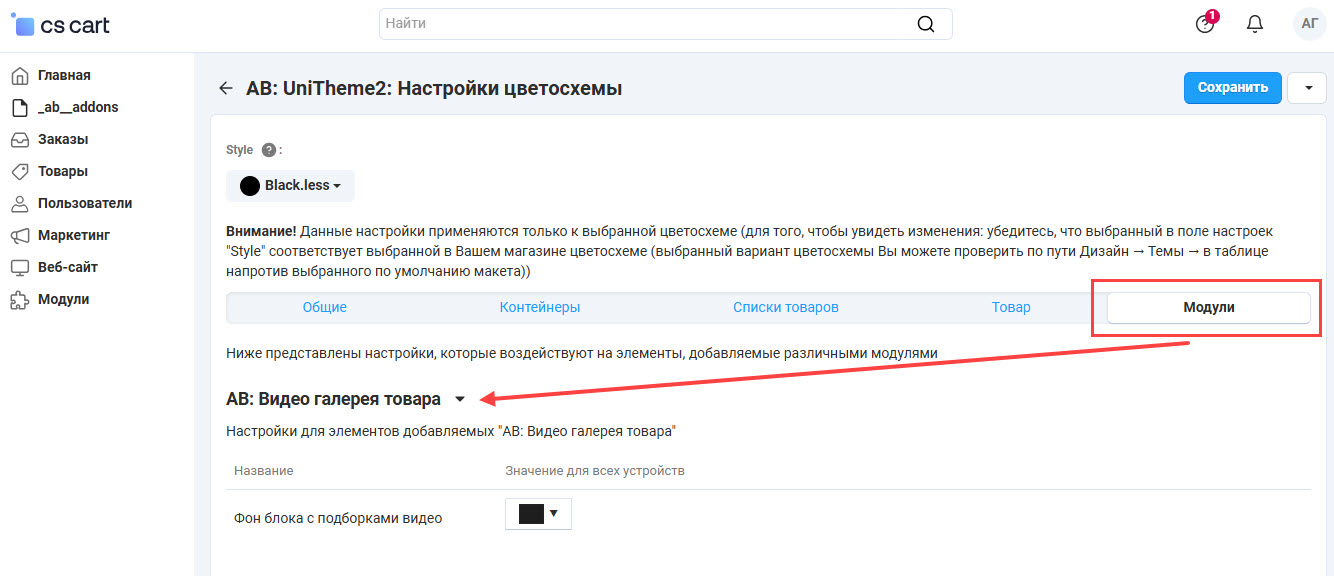Open the Пользователи section
Image resolution: width=1334 pixels, height=576 pixels.
tap(80, 203)
